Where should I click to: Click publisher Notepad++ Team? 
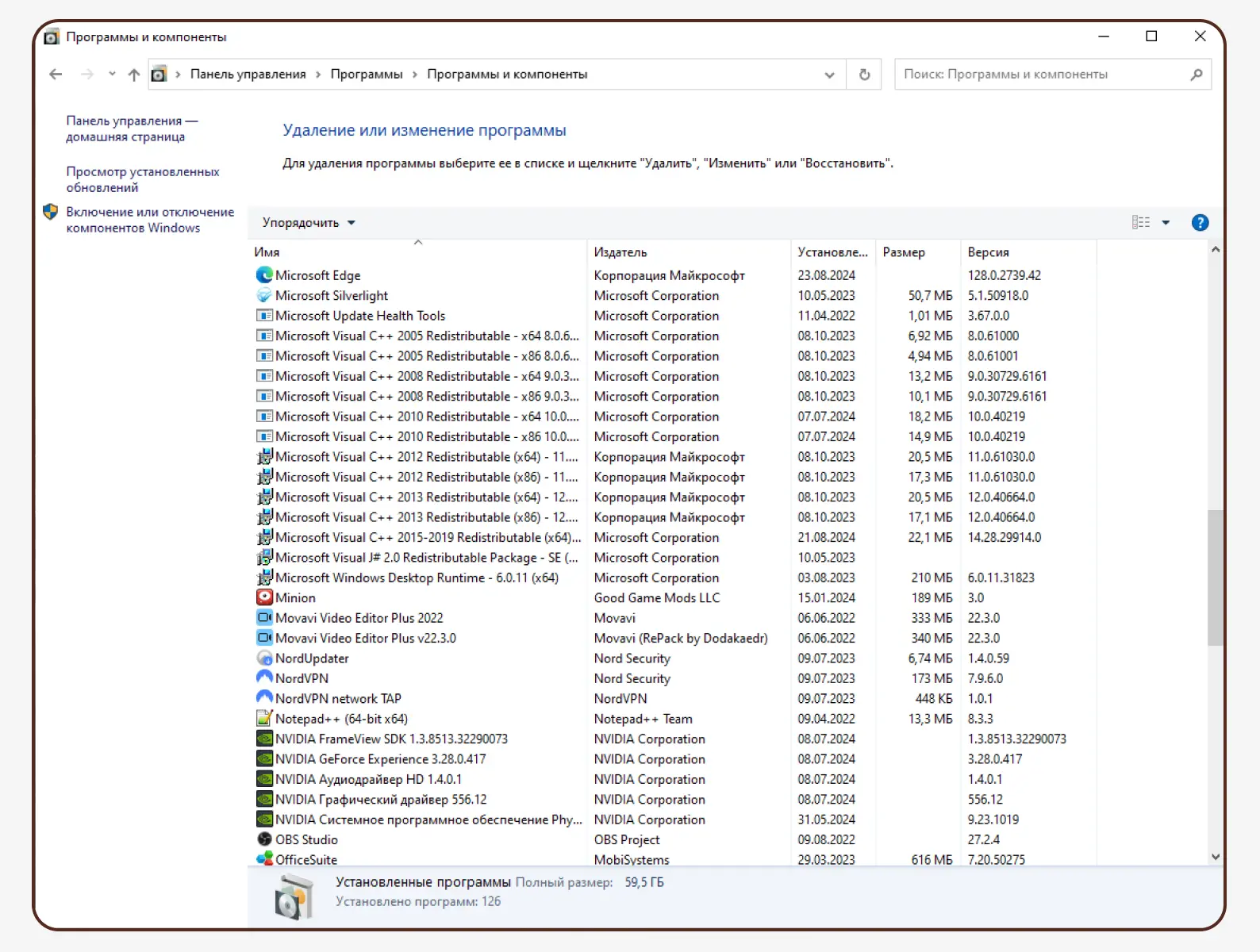(643, 719)
